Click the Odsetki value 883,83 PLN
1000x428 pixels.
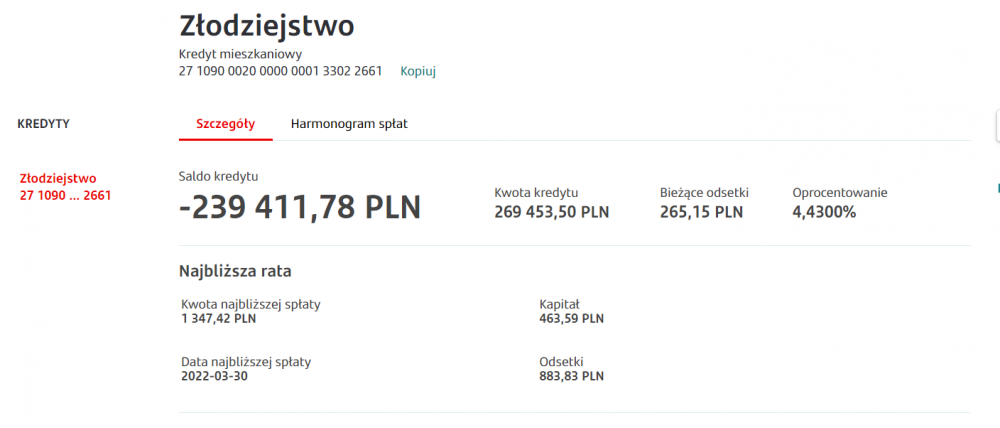pyautogui.click(x=571, y=376)
